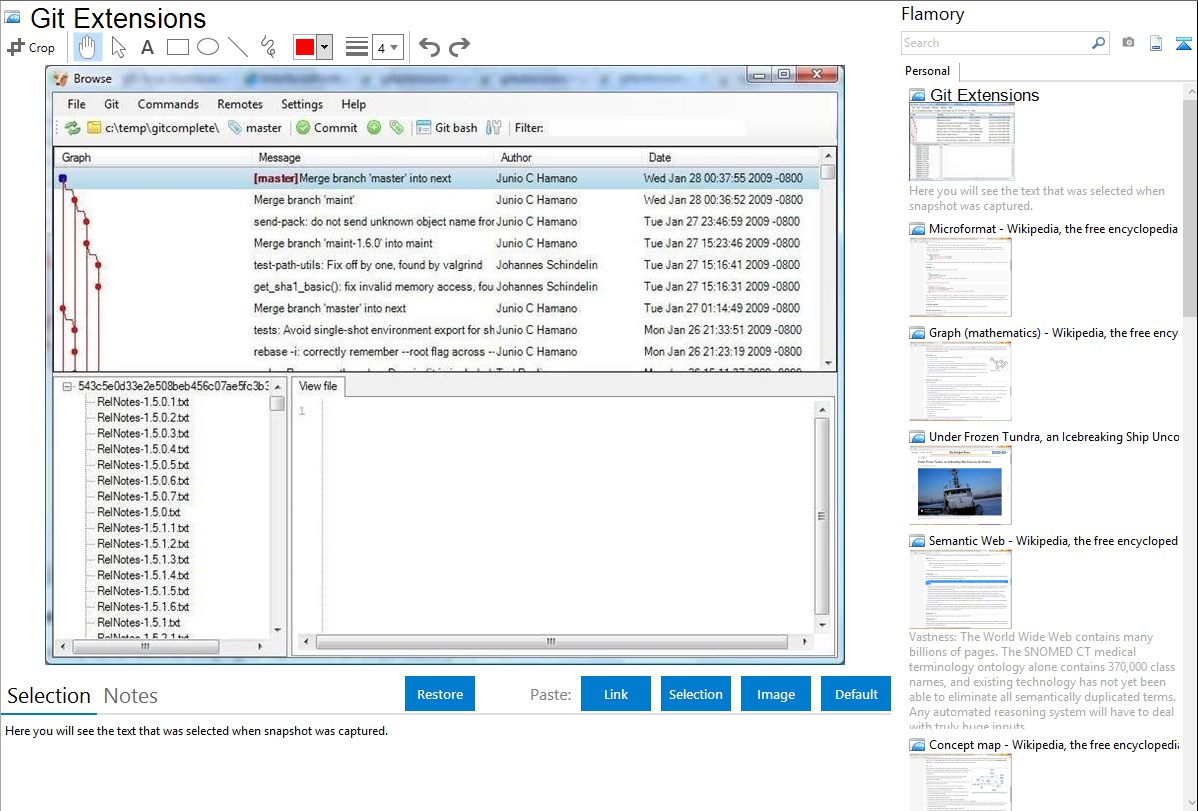
Task: Open the Semantic Web snapshot title
Action: click(x=1053, y=541)
